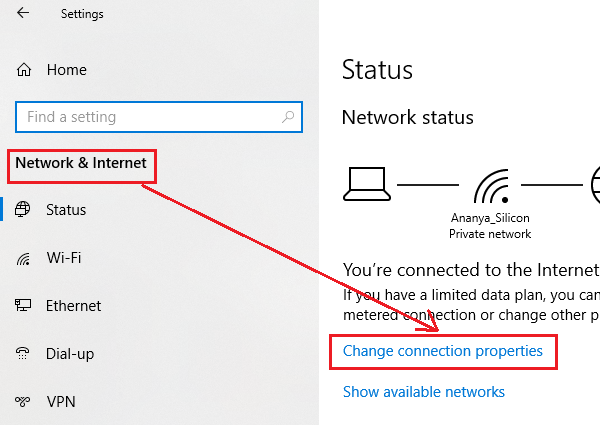The image size is (600, 425).
Task: Click the back arrow in Settings
Action: pyautogui.click(x=23, y=14)
